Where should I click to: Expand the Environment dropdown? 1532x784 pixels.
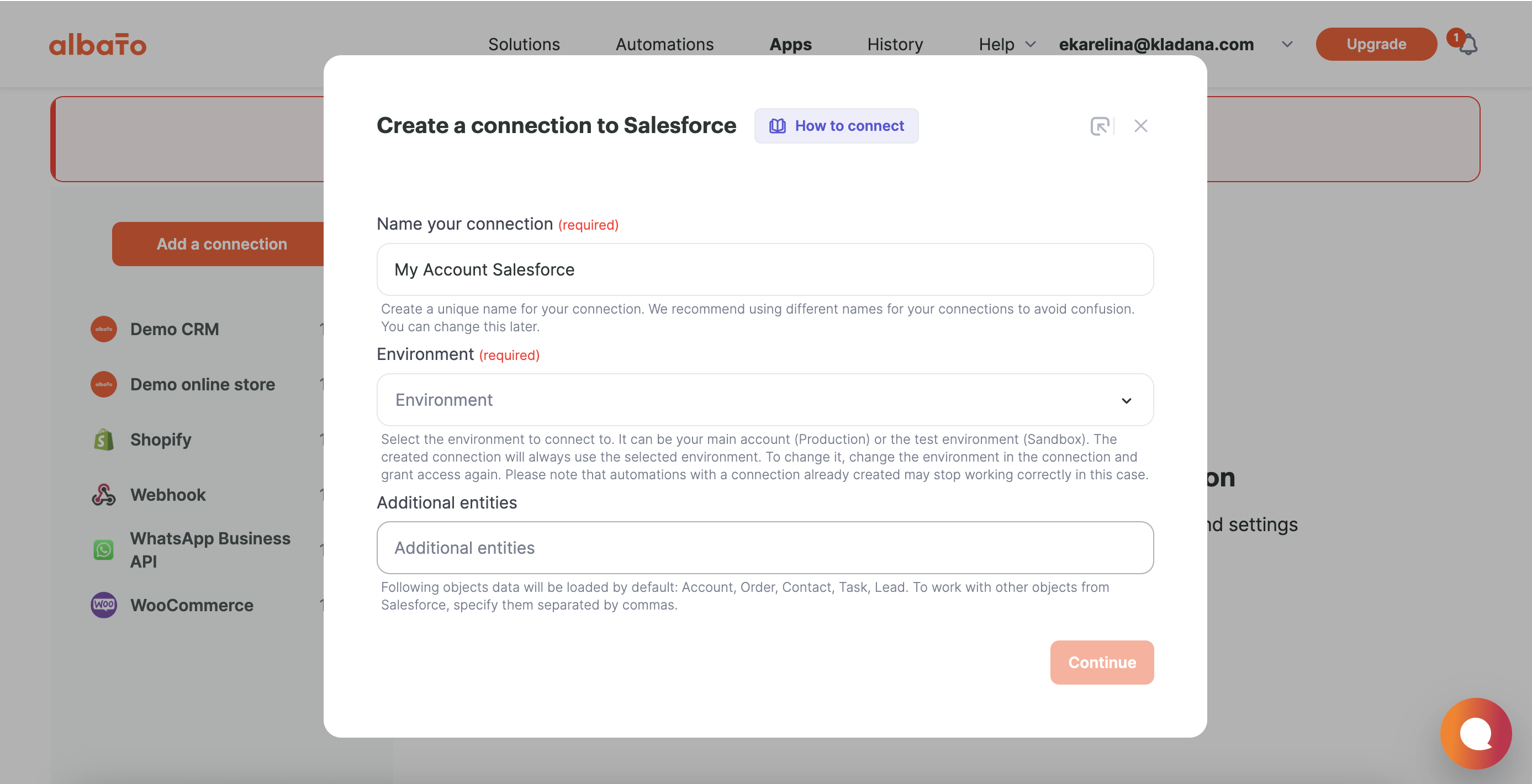click(765, 399)
